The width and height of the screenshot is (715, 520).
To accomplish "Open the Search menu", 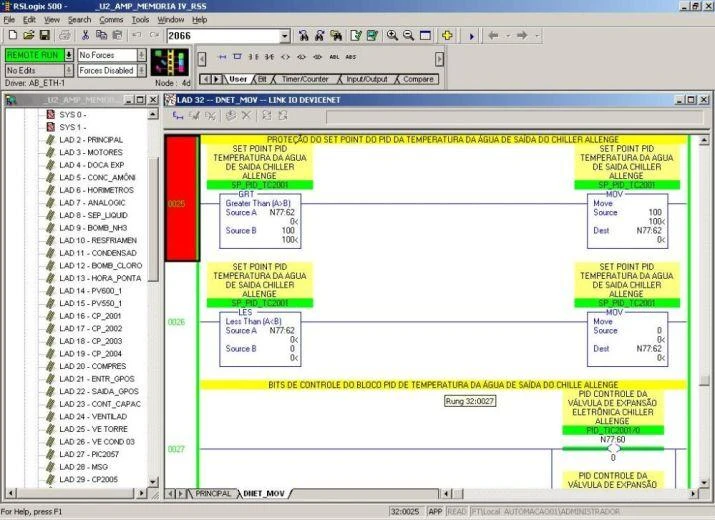I will (x=79, y=20).
